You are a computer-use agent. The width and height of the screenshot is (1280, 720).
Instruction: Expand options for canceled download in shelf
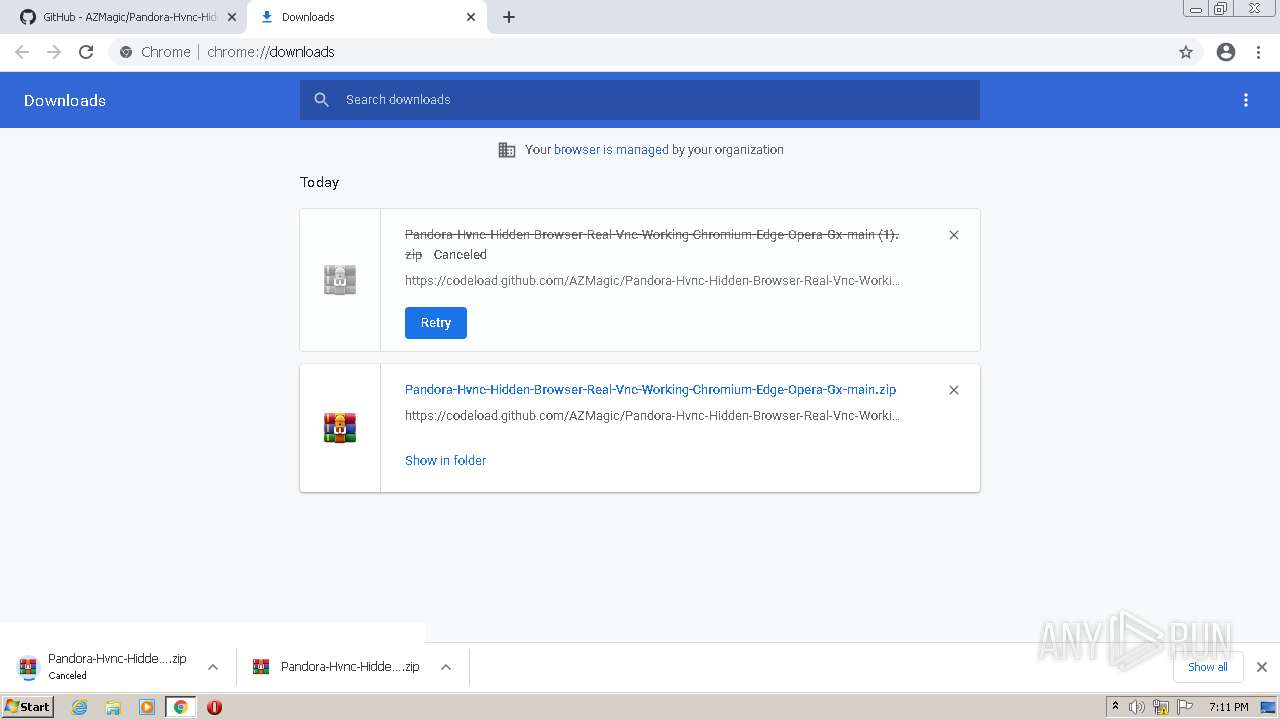coord(213,667)
